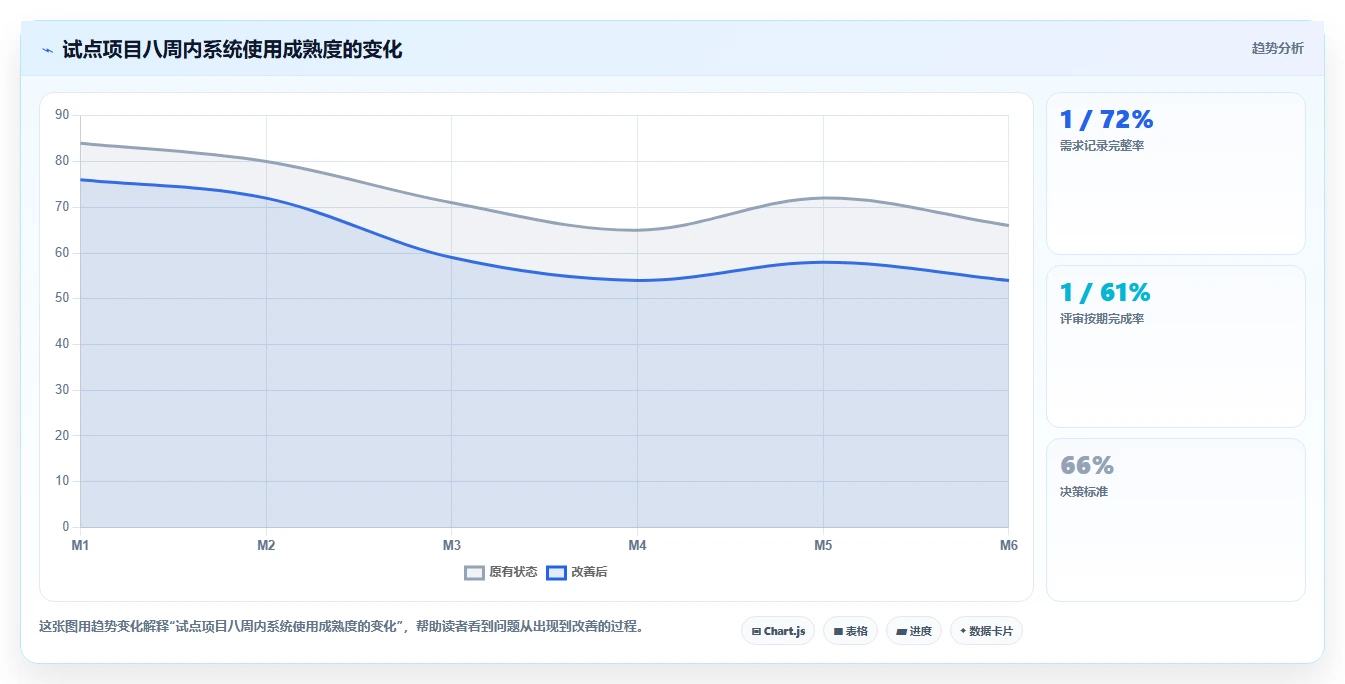This screenshot has width=1345, height=684.
Task: Click the chart description text below the chart
Action: tap(344, 627)
